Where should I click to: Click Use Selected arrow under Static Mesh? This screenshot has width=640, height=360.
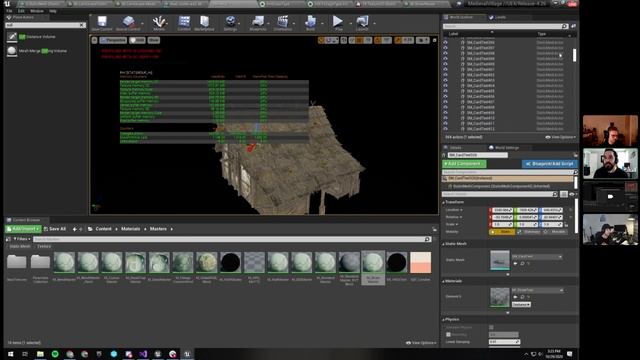tap(516, 264)
